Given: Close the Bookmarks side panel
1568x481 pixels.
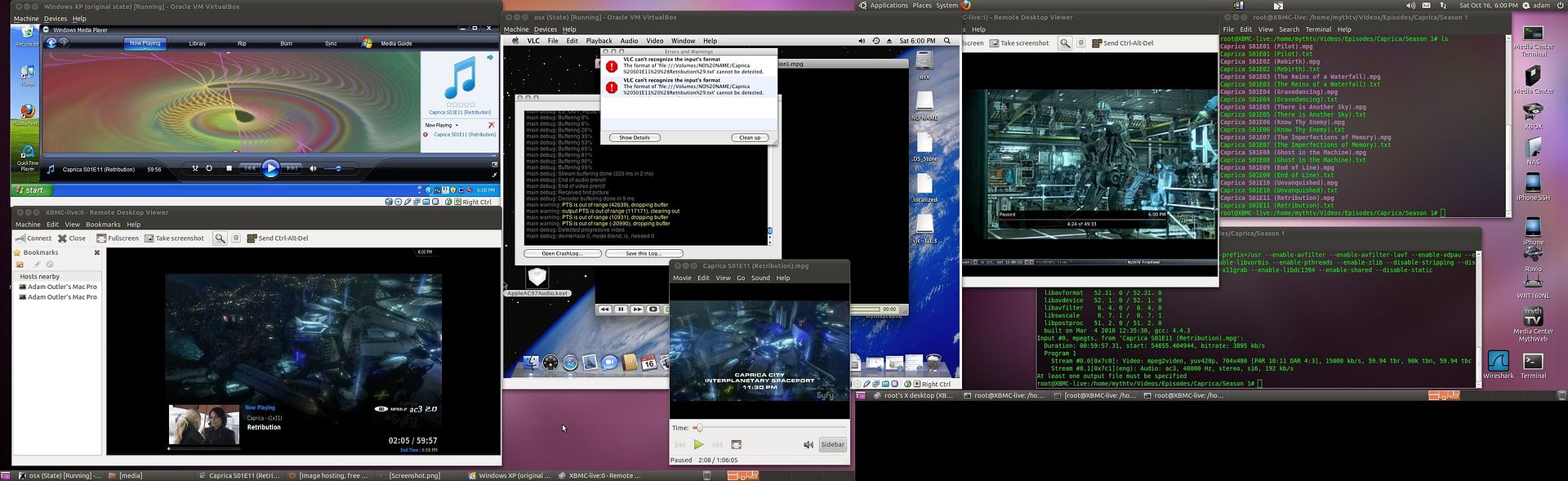Looking at the screenshot, I should 97,252.
